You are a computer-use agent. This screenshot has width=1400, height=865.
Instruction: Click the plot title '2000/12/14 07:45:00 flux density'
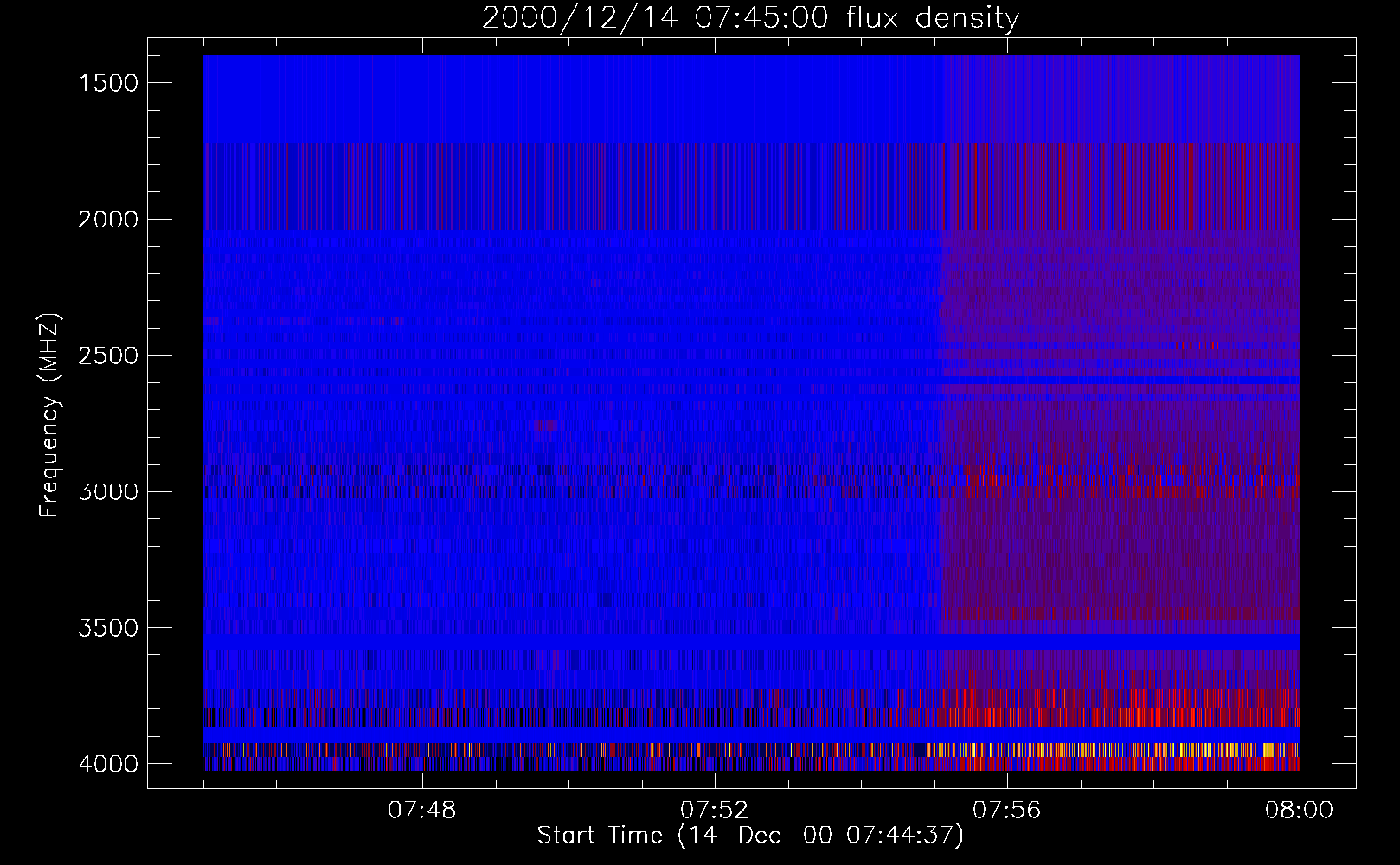(750, 18)
